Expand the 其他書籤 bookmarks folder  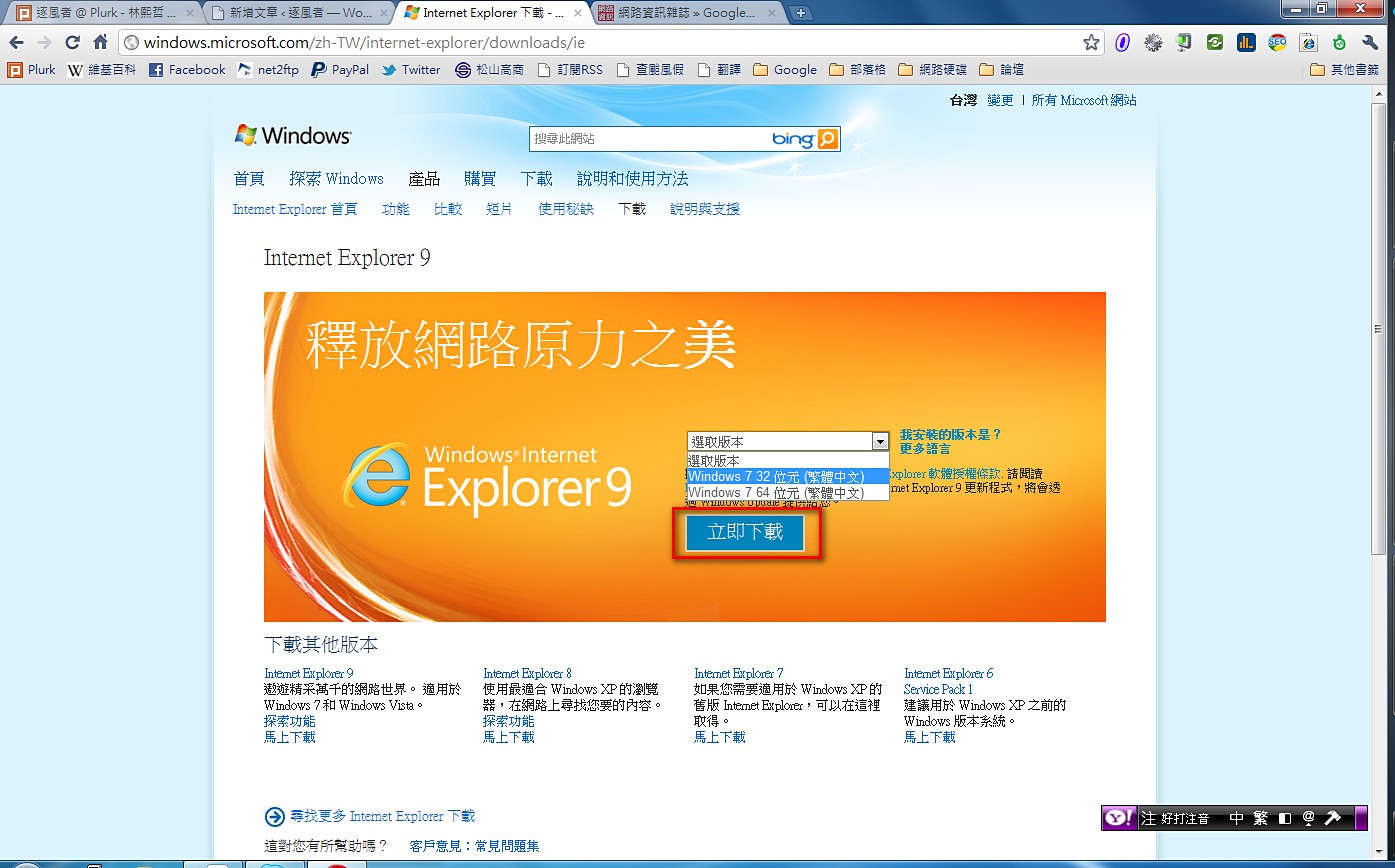(1344, 70)
